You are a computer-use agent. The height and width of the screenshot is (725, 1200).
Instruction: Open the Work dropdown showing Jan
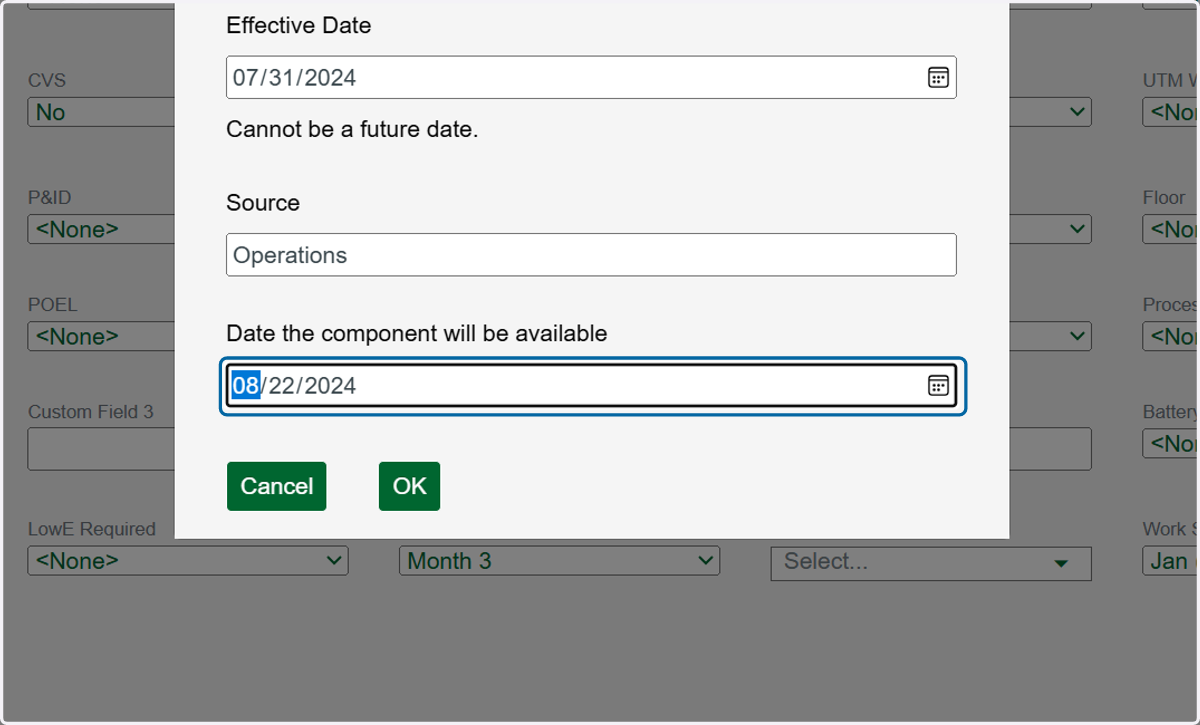tap(1171, 561)
